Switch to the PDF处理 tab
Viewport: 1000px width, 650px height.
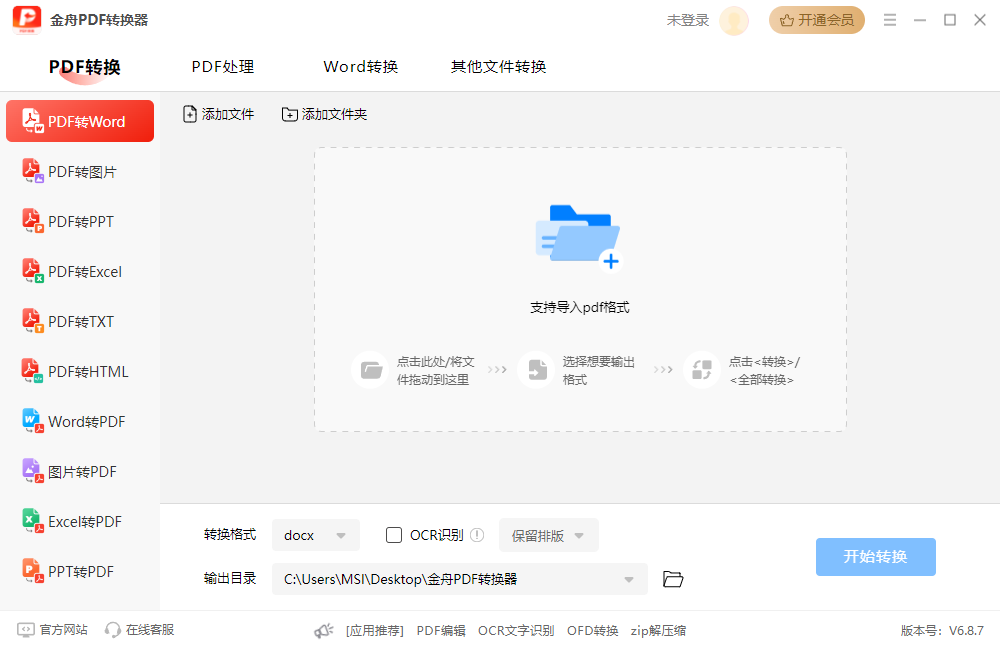[222, 67]
